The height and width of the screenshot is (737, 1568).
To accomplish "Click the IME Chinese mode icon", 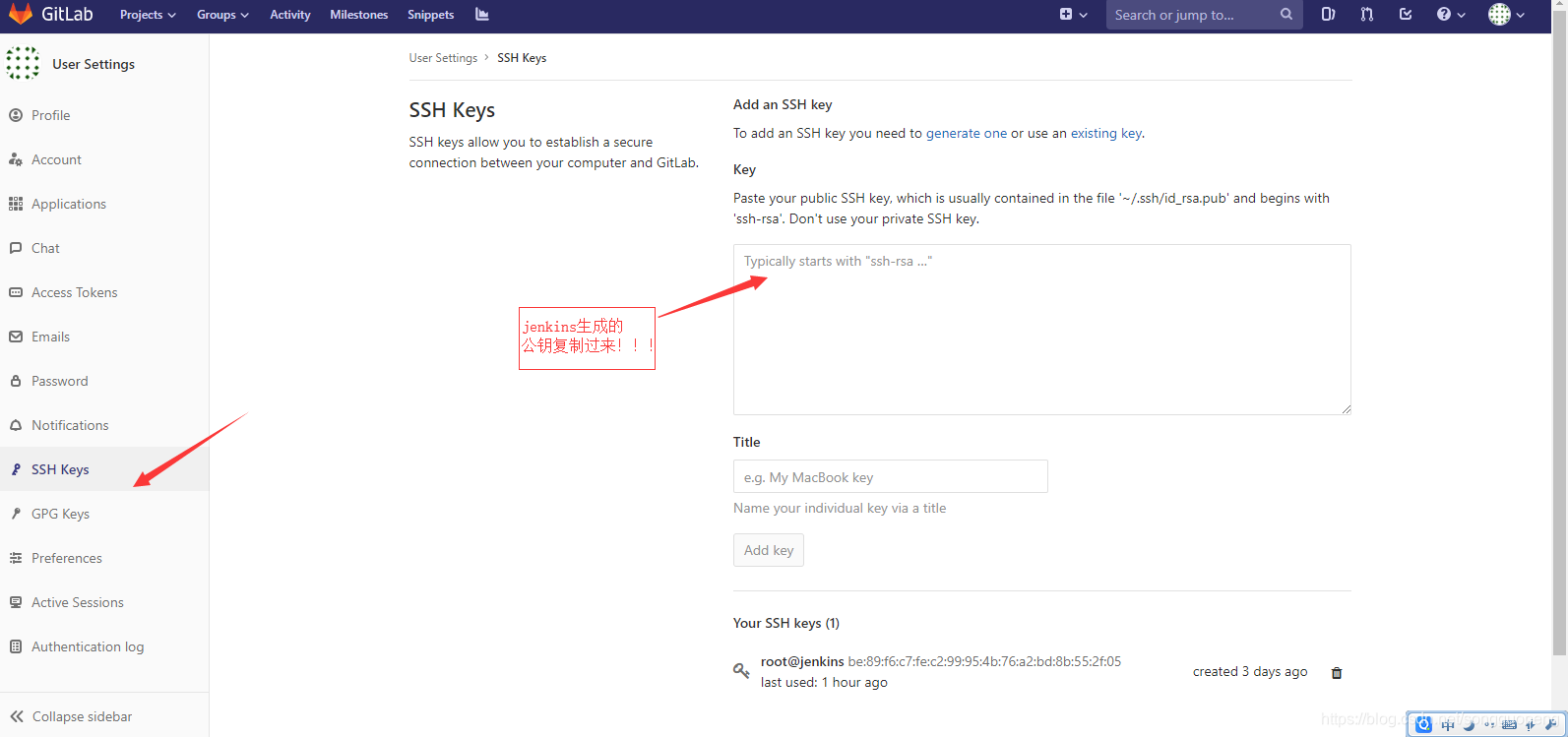I will (x=1447, y=725).
